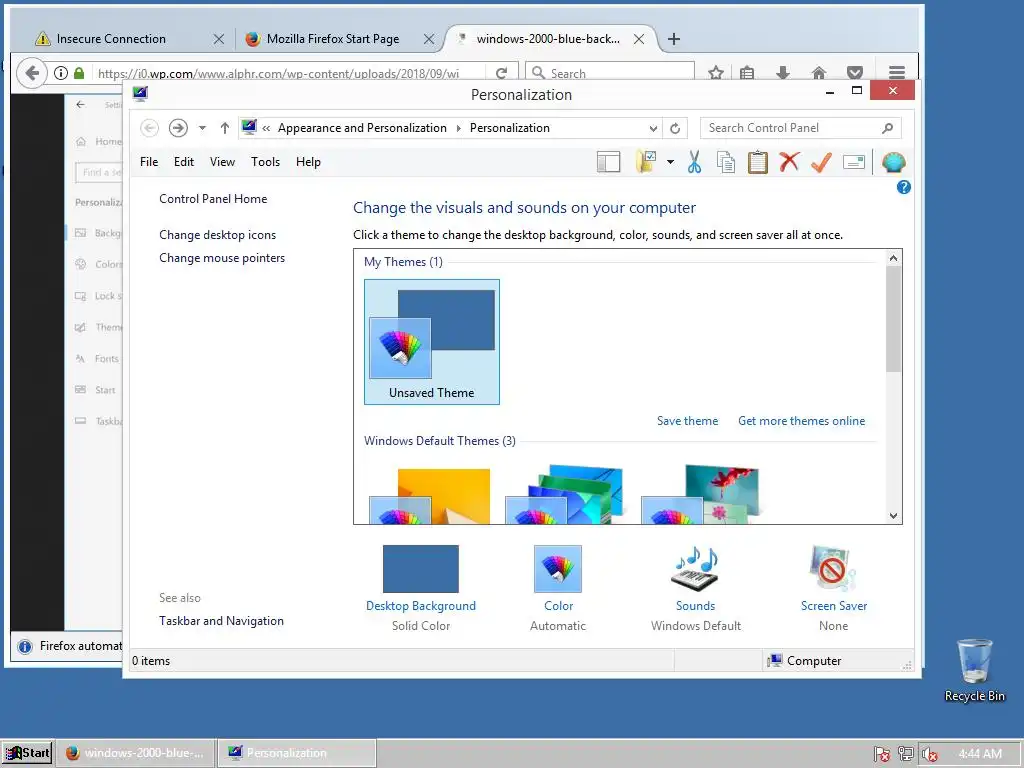Open the File menu
Screen dimensions: 1024x768
point(149,162)
